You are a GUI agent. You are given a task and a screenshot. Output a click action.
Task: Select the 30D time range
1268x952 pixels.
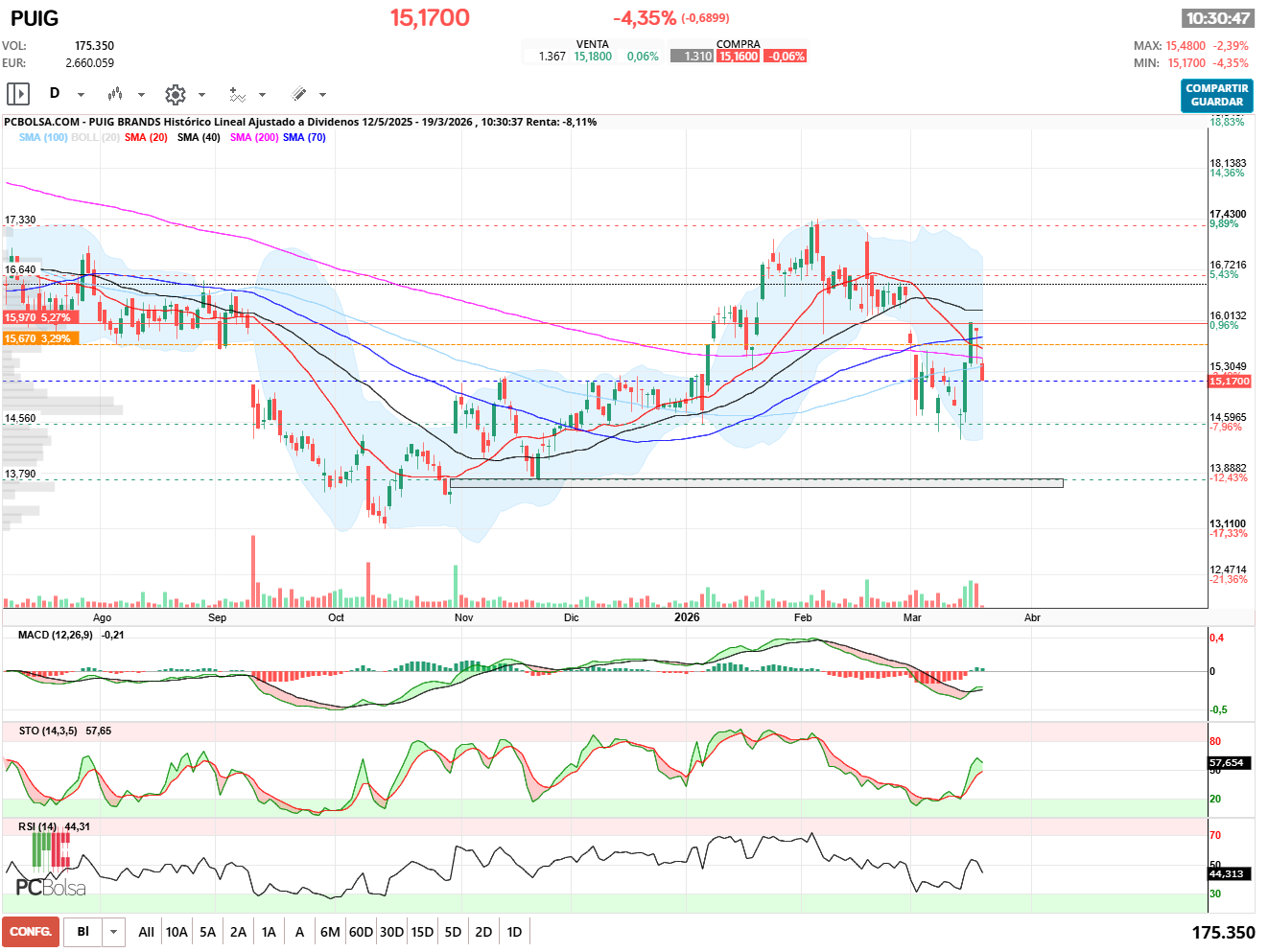click(x=391, y=932)
